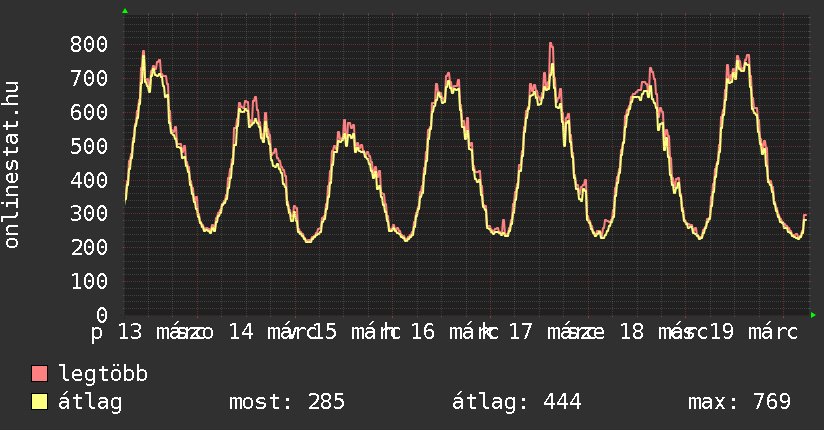Click the yellow átlag legend swatch
Viewport: 824px width, 430px height.
[x=40, y=402]
